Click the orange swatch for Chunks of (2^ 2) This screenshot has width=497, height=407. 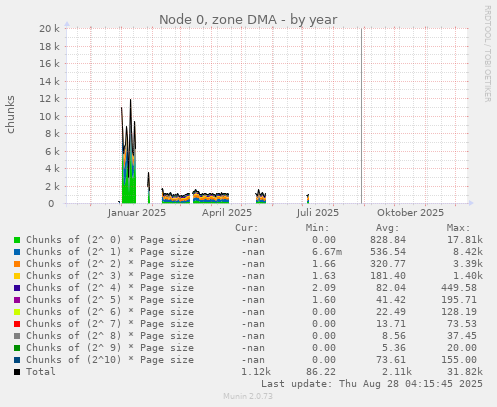point(17,264)
